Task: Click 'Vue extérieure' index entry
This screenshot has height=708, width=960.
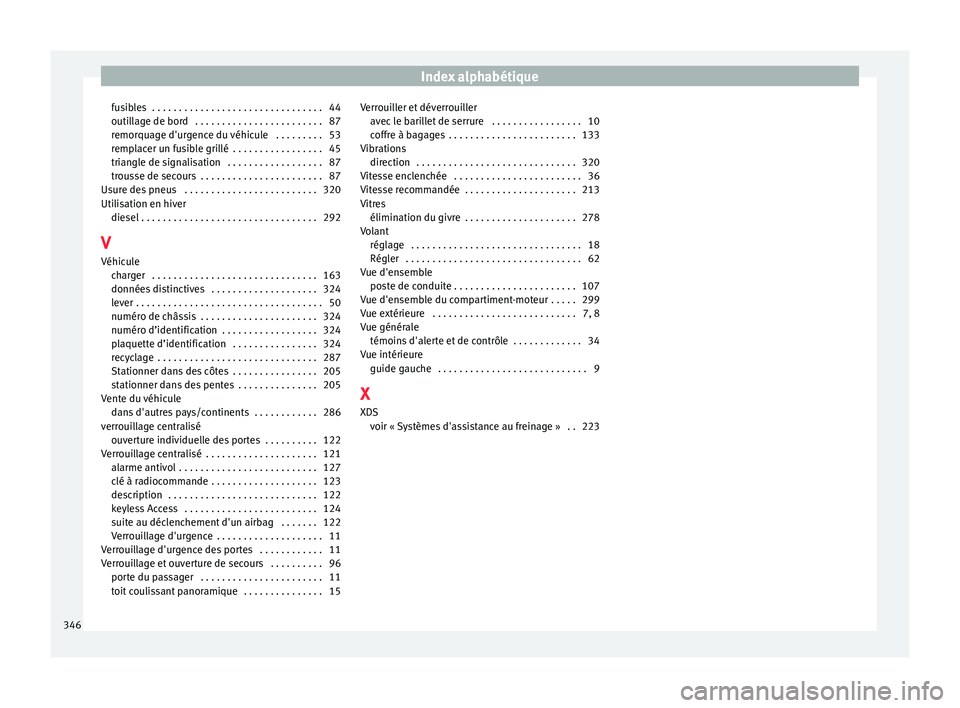Action: coord(480,314)
